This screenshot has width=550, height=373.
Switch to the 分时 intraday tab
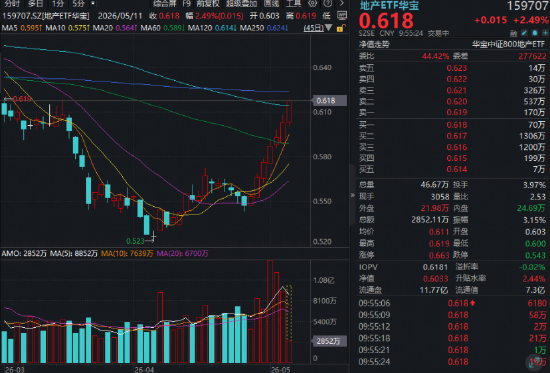coord(12,4)
